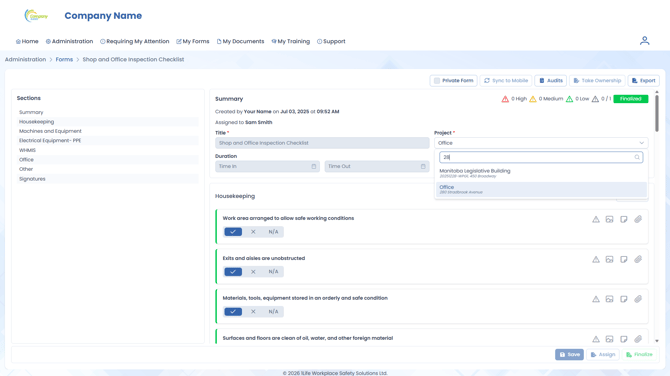670x376 pixels.
Task: Attach file to Materials, tools, equipment row
Action: [638, 299]
